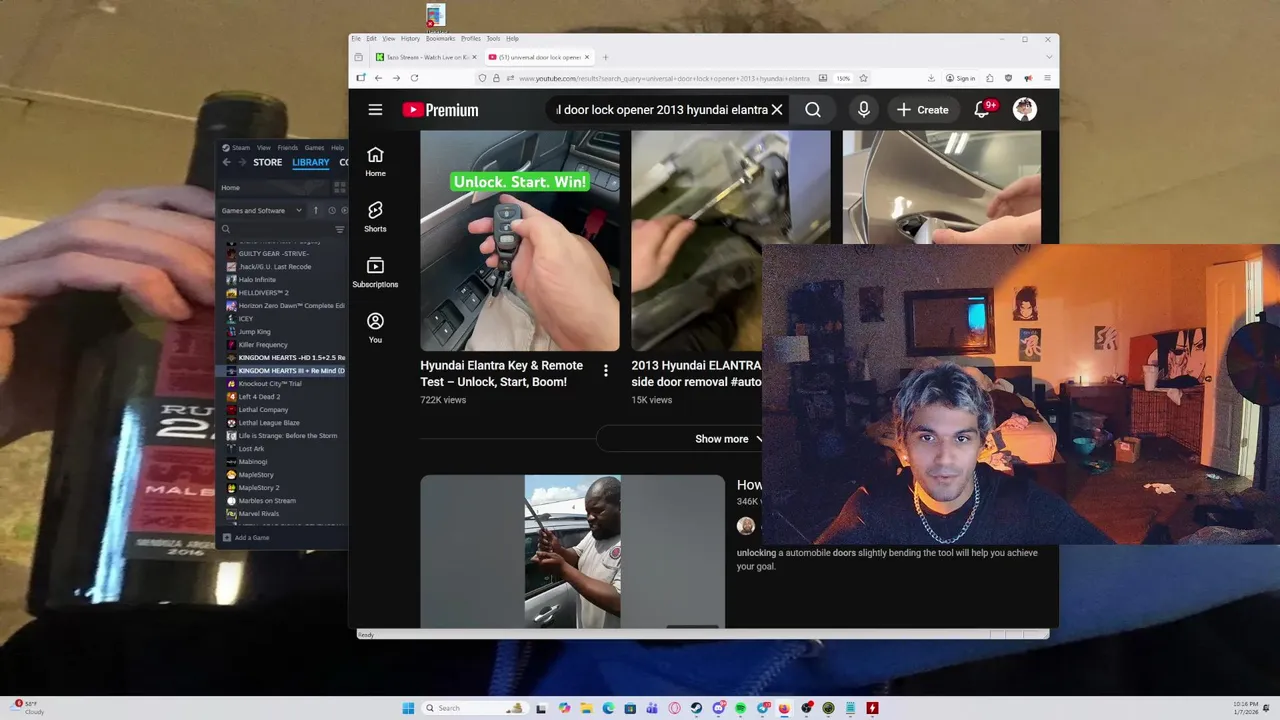
Task: Open the Steam Friends menu
Action: pos(288,147)
